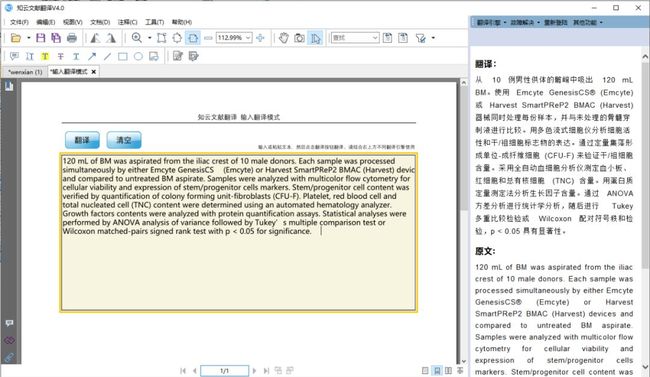Click the Save As multi-disk icon

point(56,38)
